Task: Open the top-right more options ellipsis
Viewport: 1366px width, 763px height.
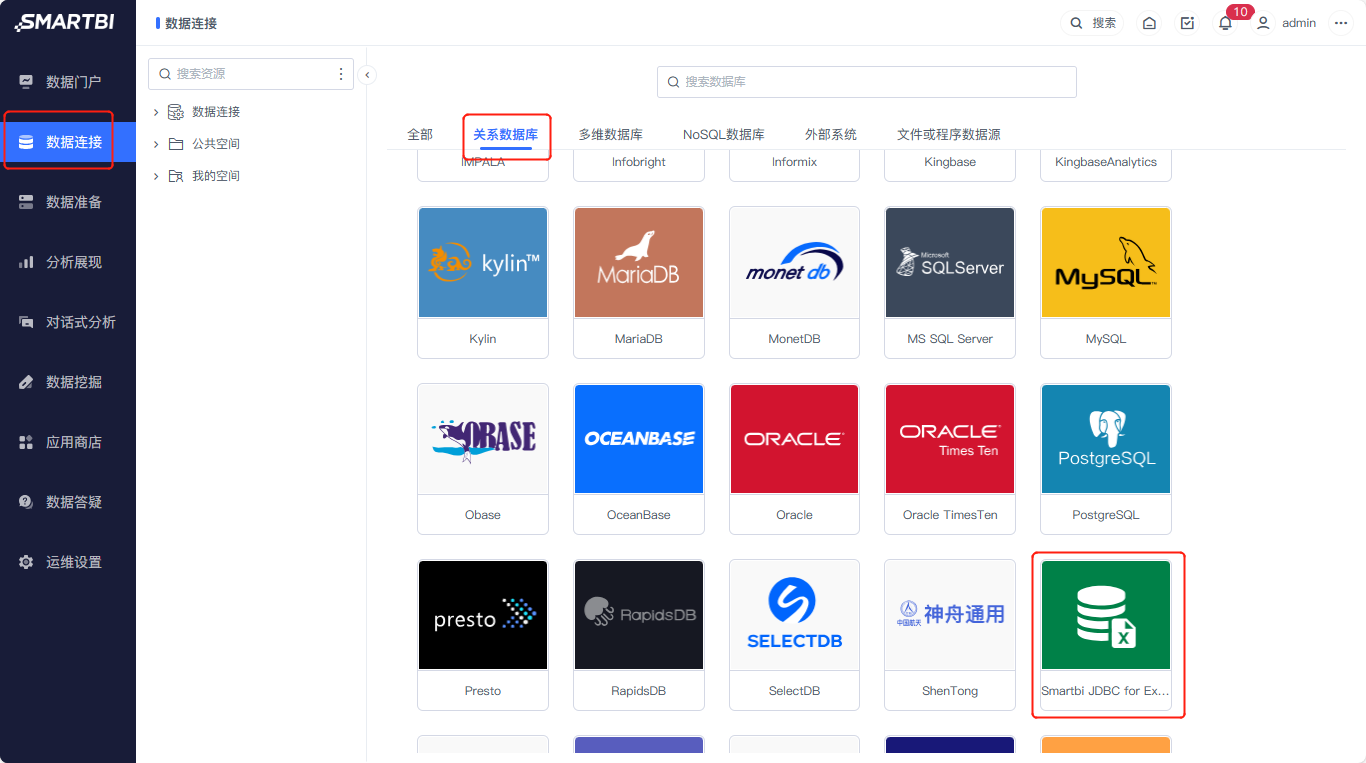Action: point(1341,23)
